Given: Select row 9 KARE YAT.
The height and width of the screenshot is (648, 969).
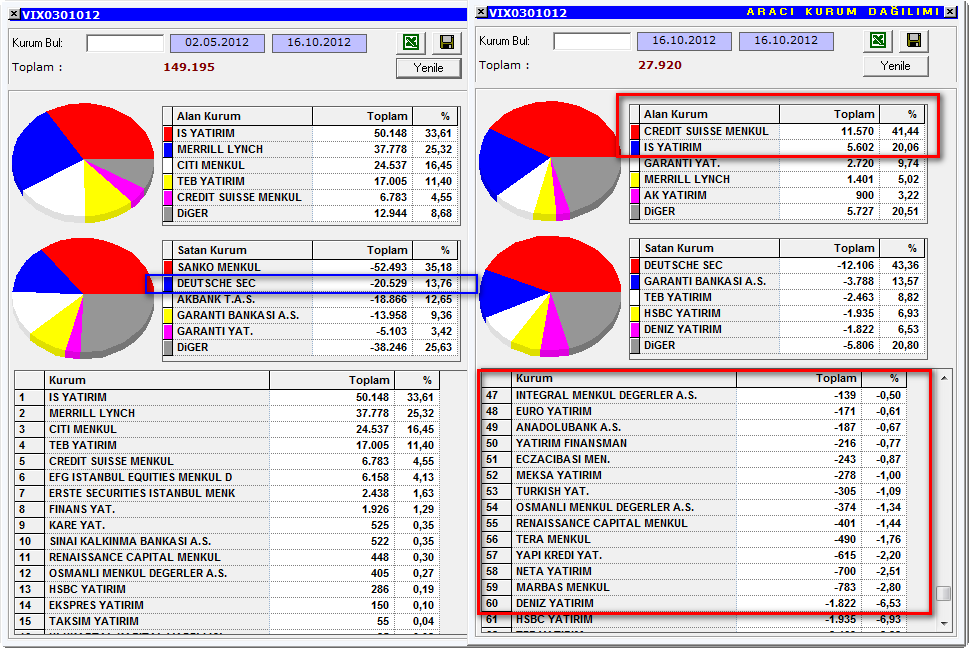Looking at the screenshot, I should point(227,526).
